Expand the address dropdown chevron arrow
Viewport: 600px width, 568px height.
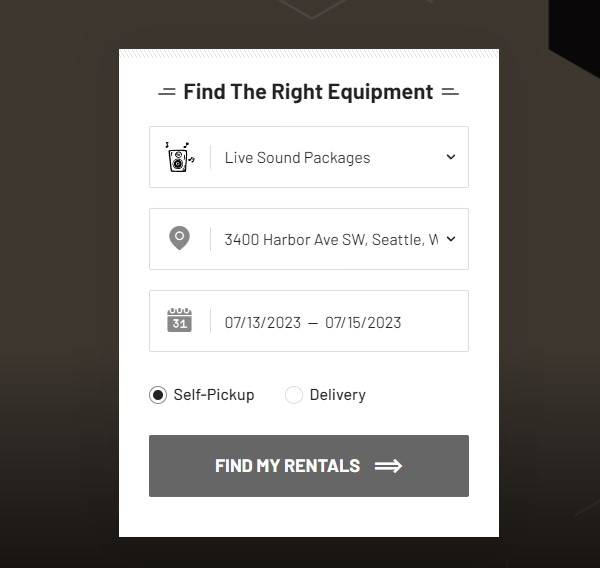coord(450,239)
